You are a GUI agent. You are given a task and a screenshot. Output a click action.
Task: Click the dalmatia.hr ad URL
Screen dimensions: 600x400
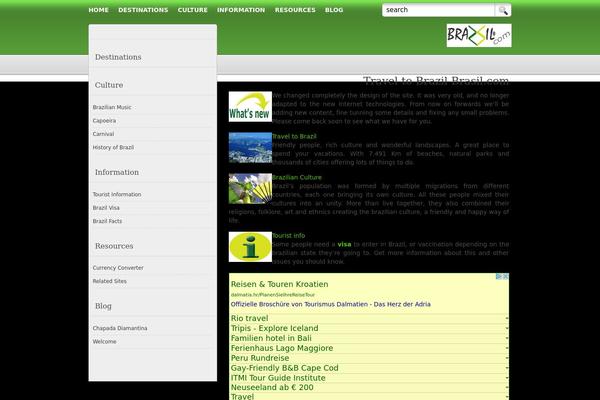click(x=272, y=295)
